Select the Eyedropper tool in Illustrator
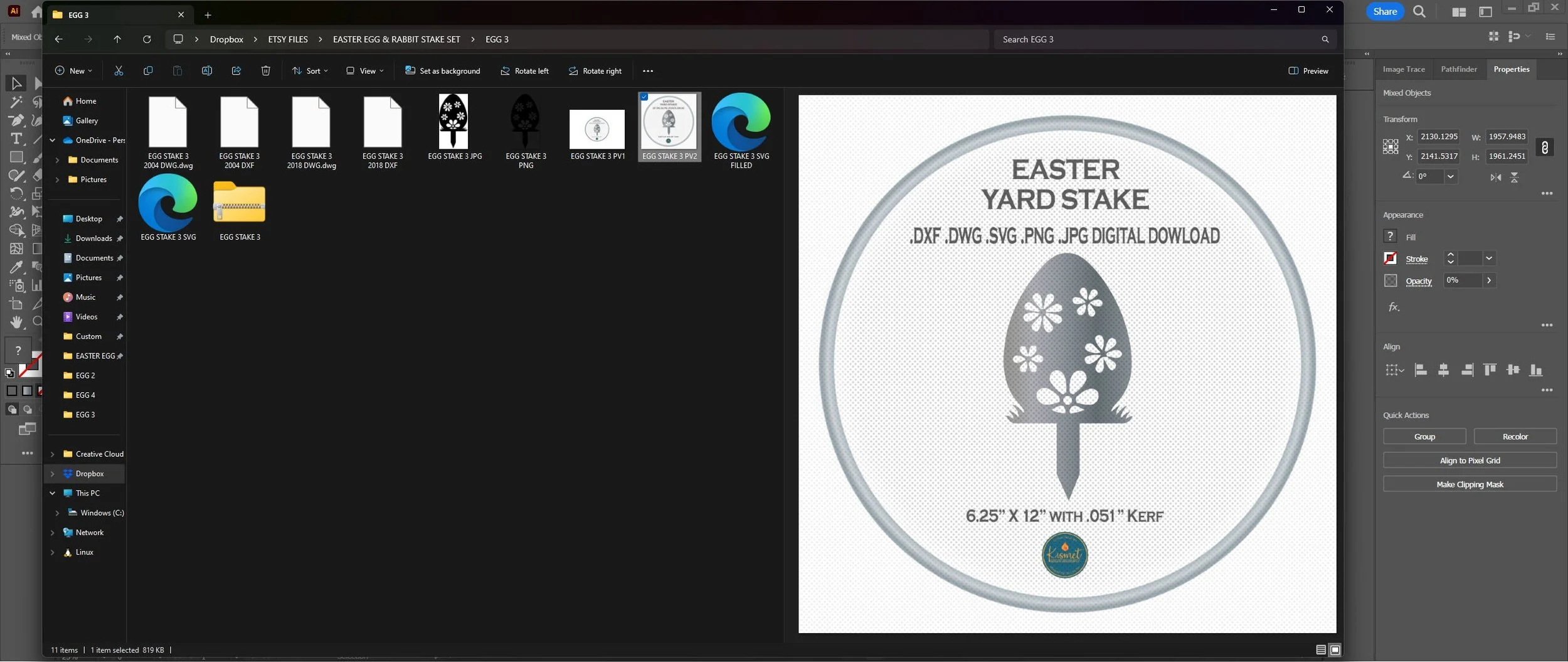Image resolution: width=1568 pixels, height=662 pixels. (x=16, y=267)
